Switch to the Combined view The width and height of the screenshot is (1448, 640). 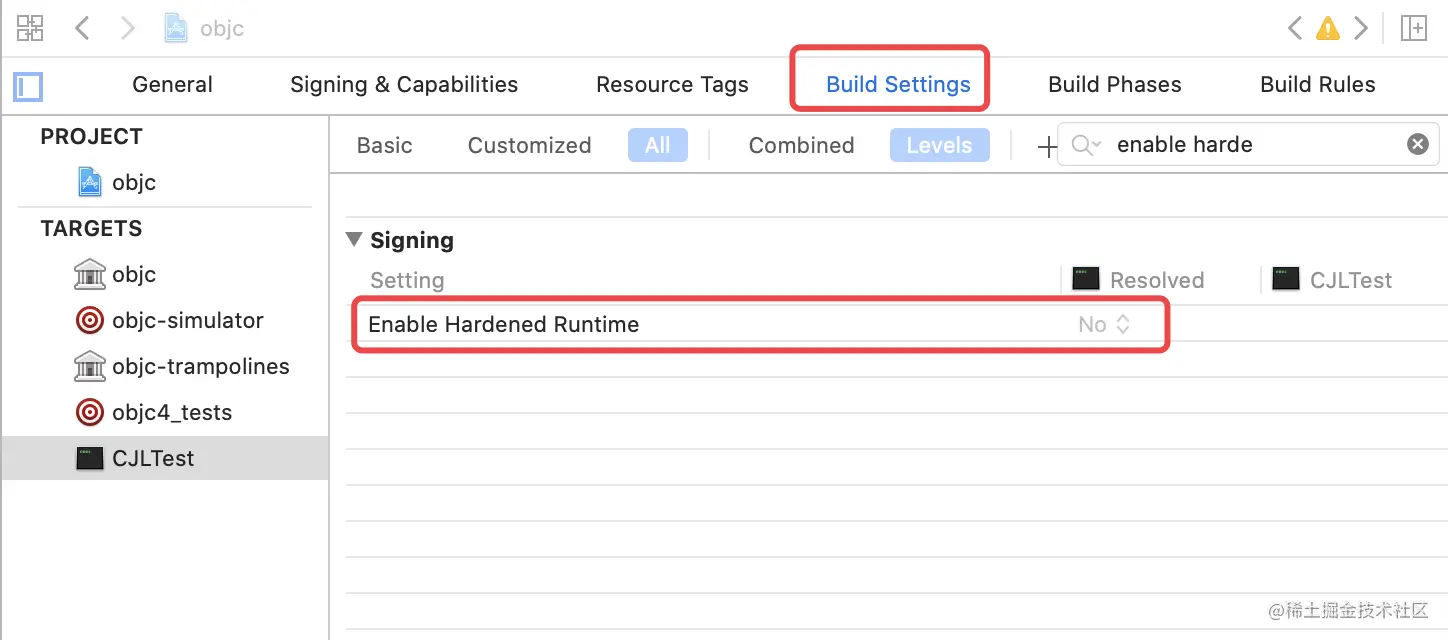pyautogui.click(x=801, y=145)
